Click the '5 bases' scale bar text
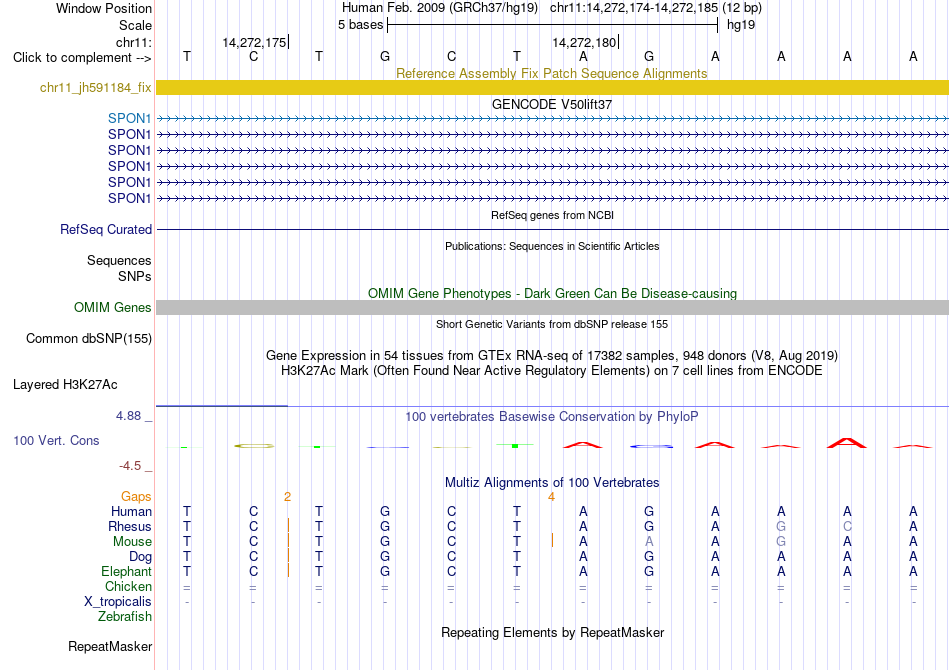The image size is (950, 670). click(x=360, y=25)
